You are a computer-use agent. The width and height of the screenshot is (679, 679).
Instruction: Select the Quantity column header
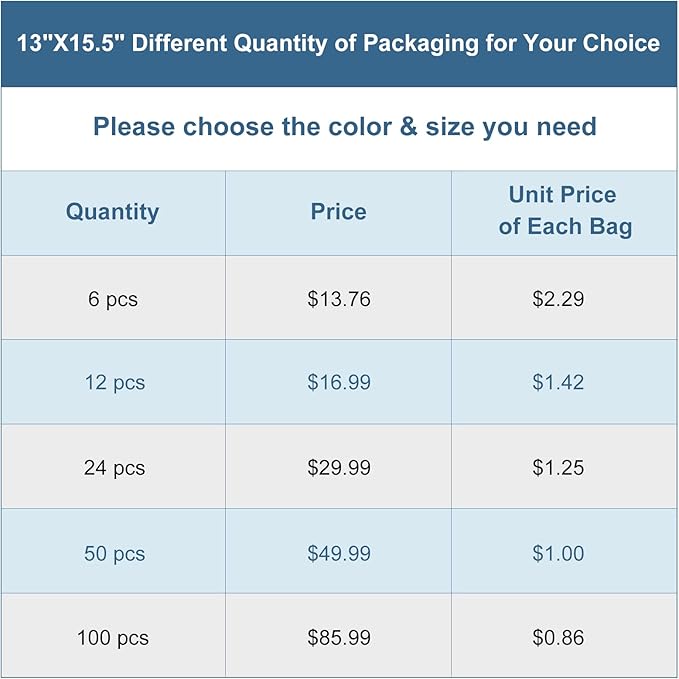pos(112,212)
